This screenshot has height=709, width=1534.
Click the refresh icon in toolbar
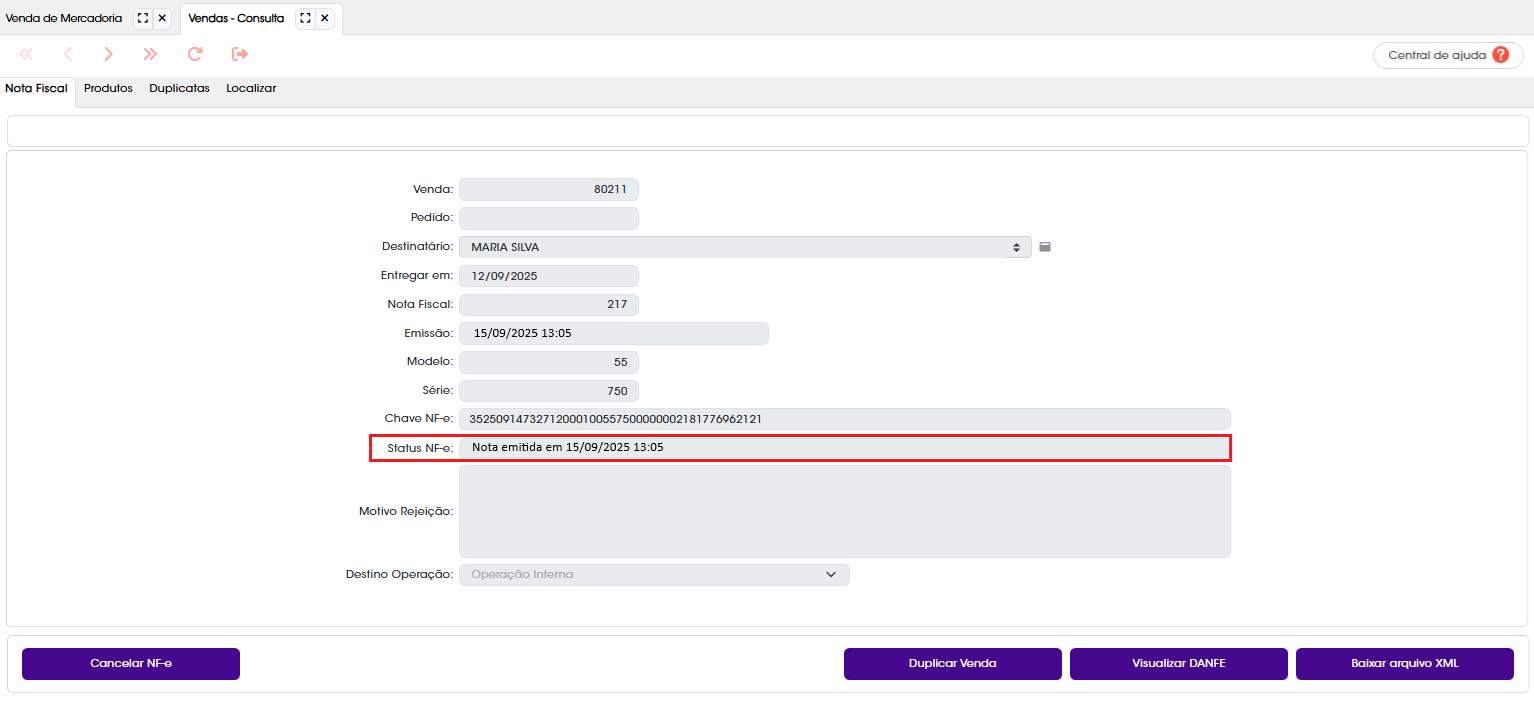(x=195, y=54)
